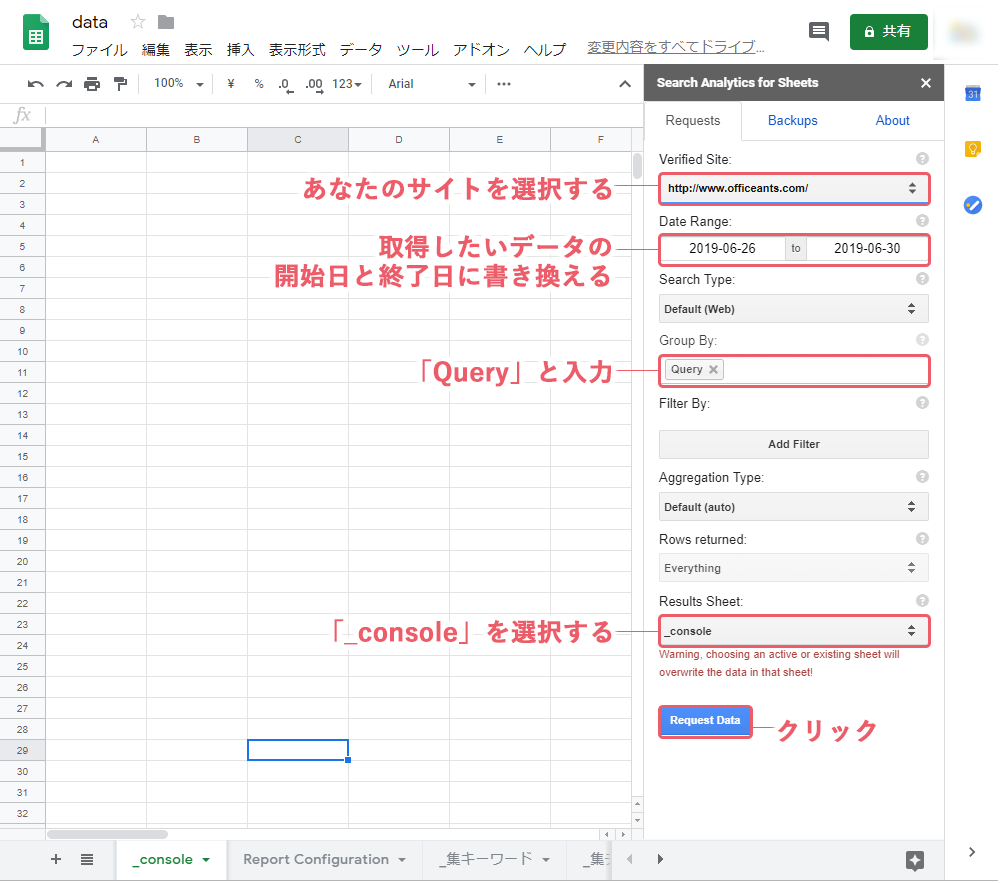Image resolution: width=1000 pixels, height=883 pixels.
Task: Open Google Tasks side panel icon
Action: tap(973, 205)
